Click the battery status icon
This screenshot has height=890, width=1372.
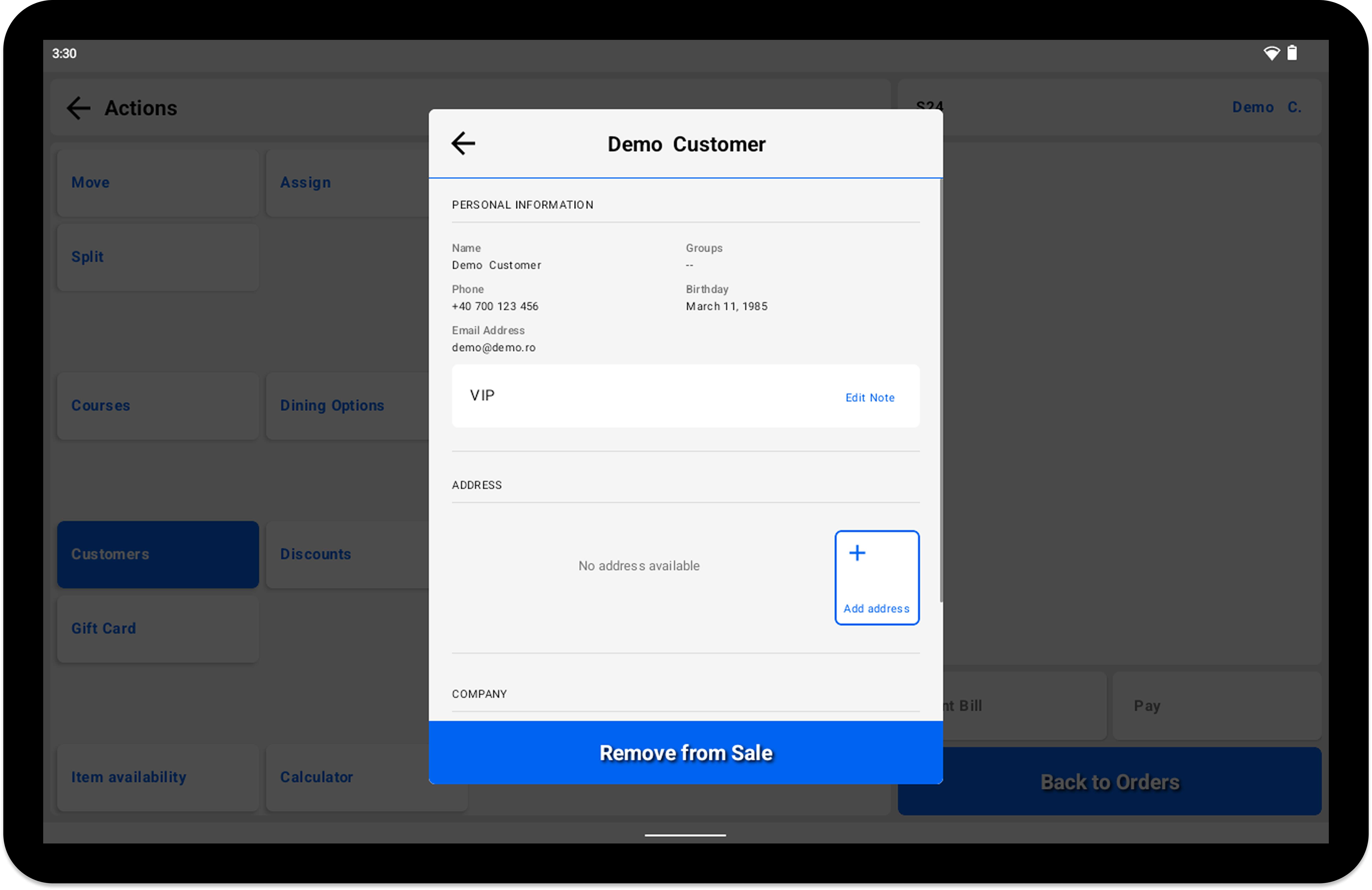(1292, 53)
